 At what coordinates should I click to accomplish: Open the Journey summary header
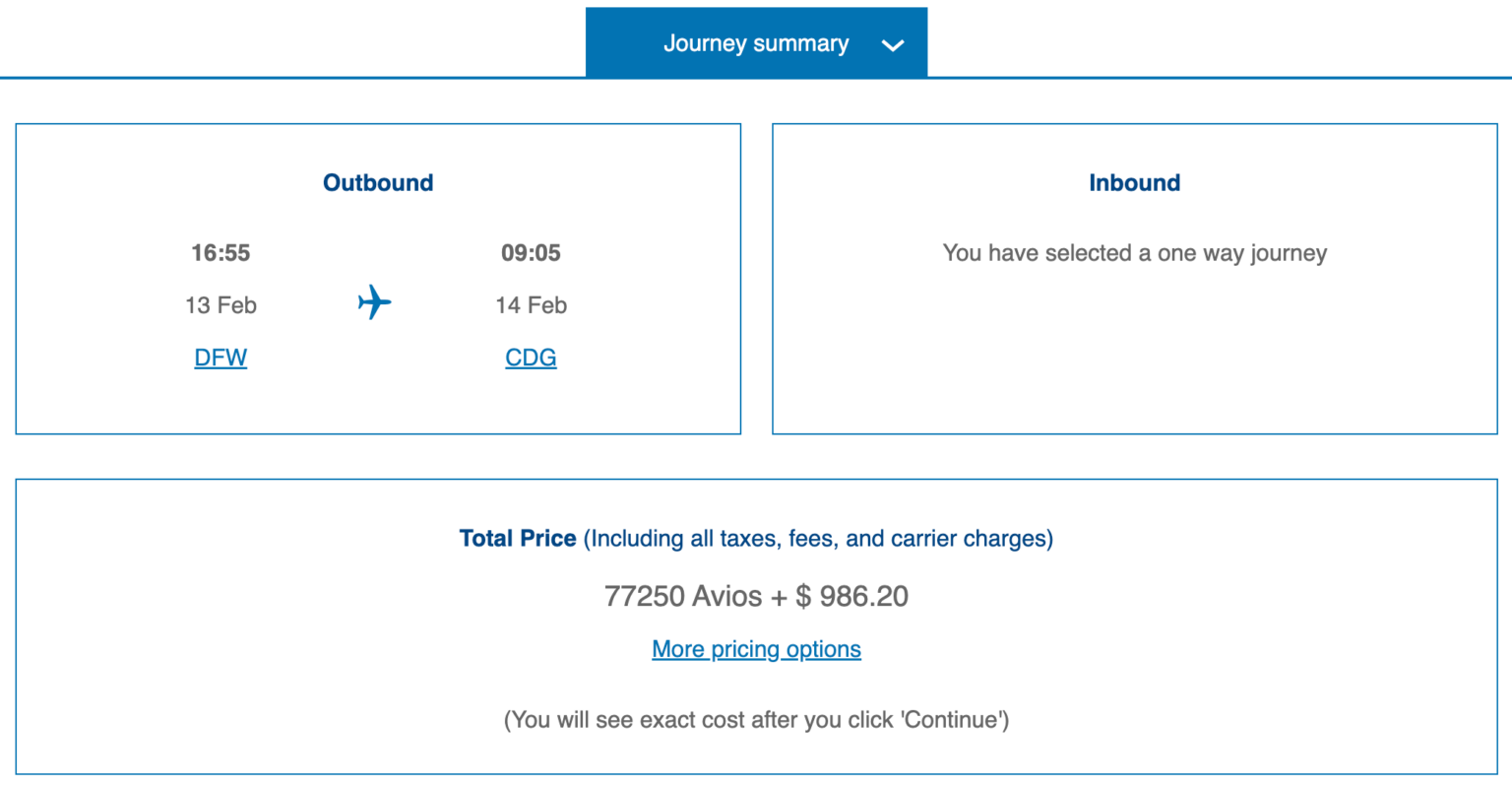tap(756, 42)
